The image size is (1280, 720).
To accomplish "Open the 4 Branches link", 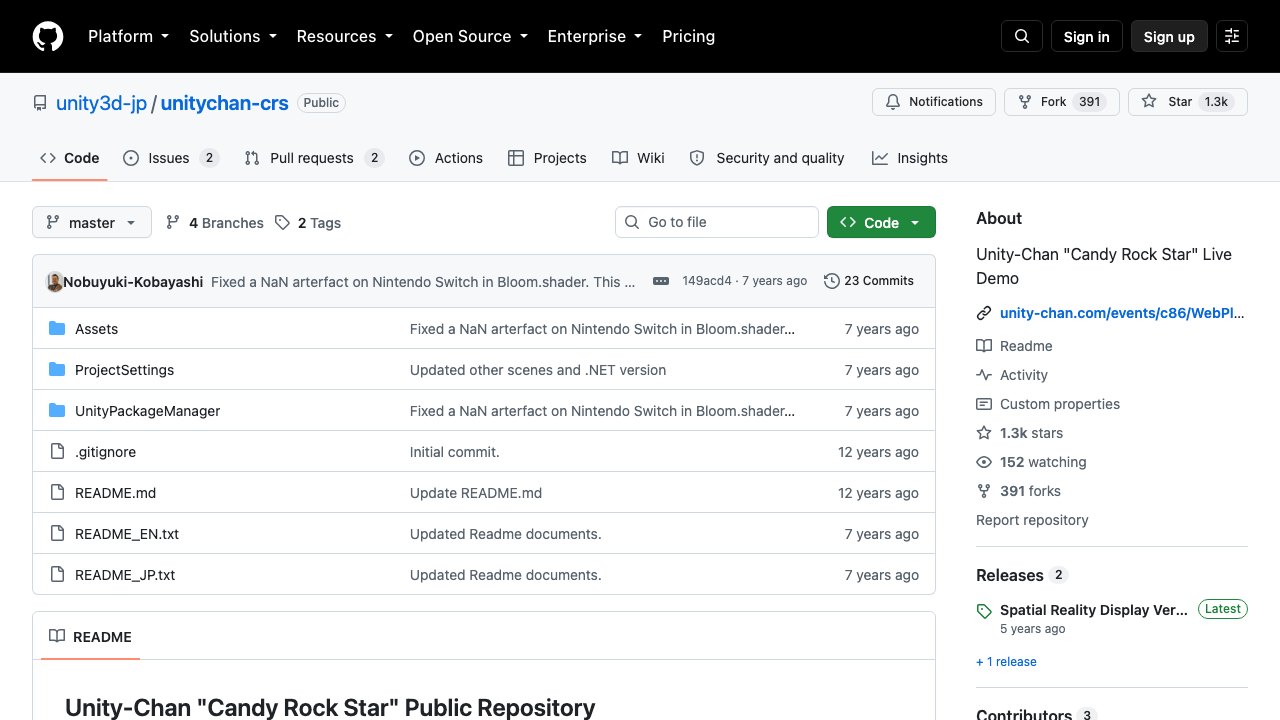I will point(215,223).
